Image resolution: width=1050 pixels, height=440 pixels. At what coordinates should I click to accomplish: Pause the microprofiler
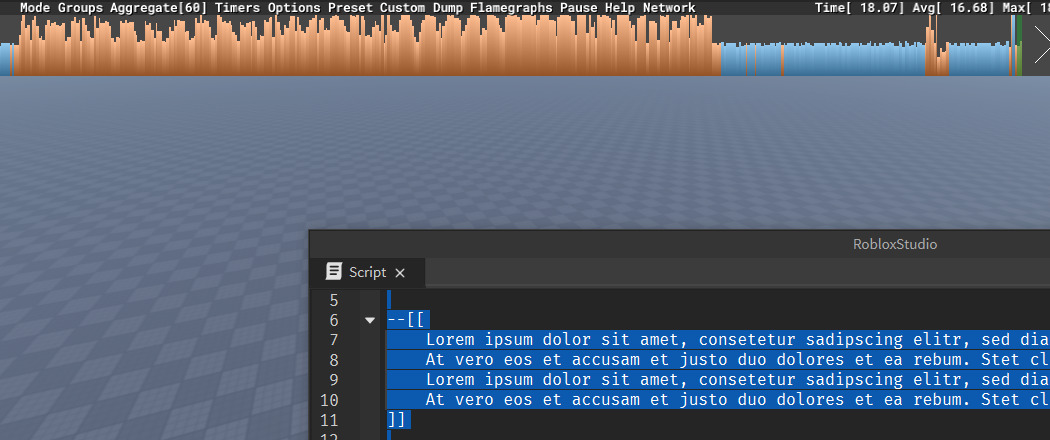coord(579,8)
